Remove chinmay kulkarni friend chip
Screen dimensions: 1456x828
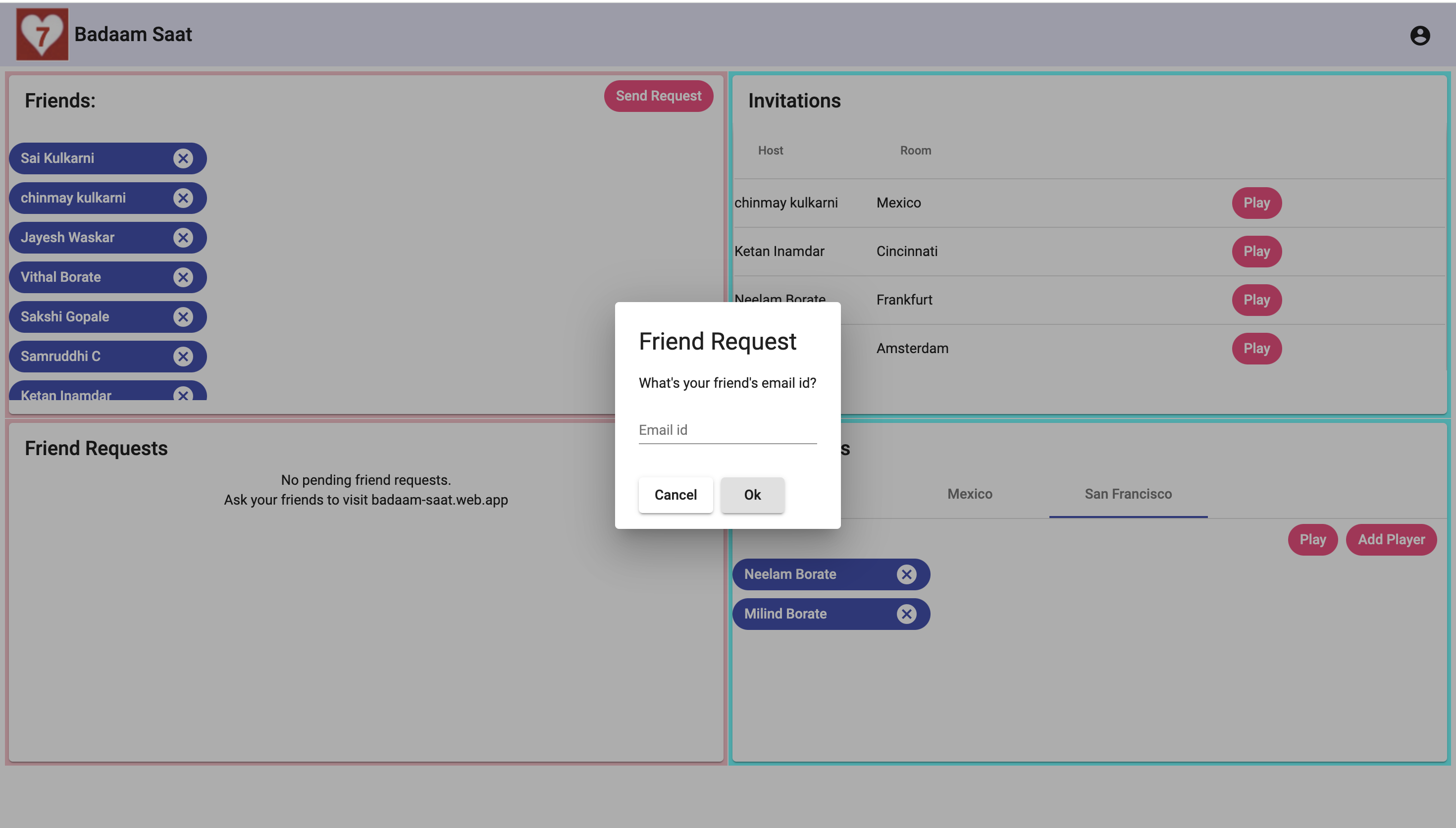click(183, 198)
